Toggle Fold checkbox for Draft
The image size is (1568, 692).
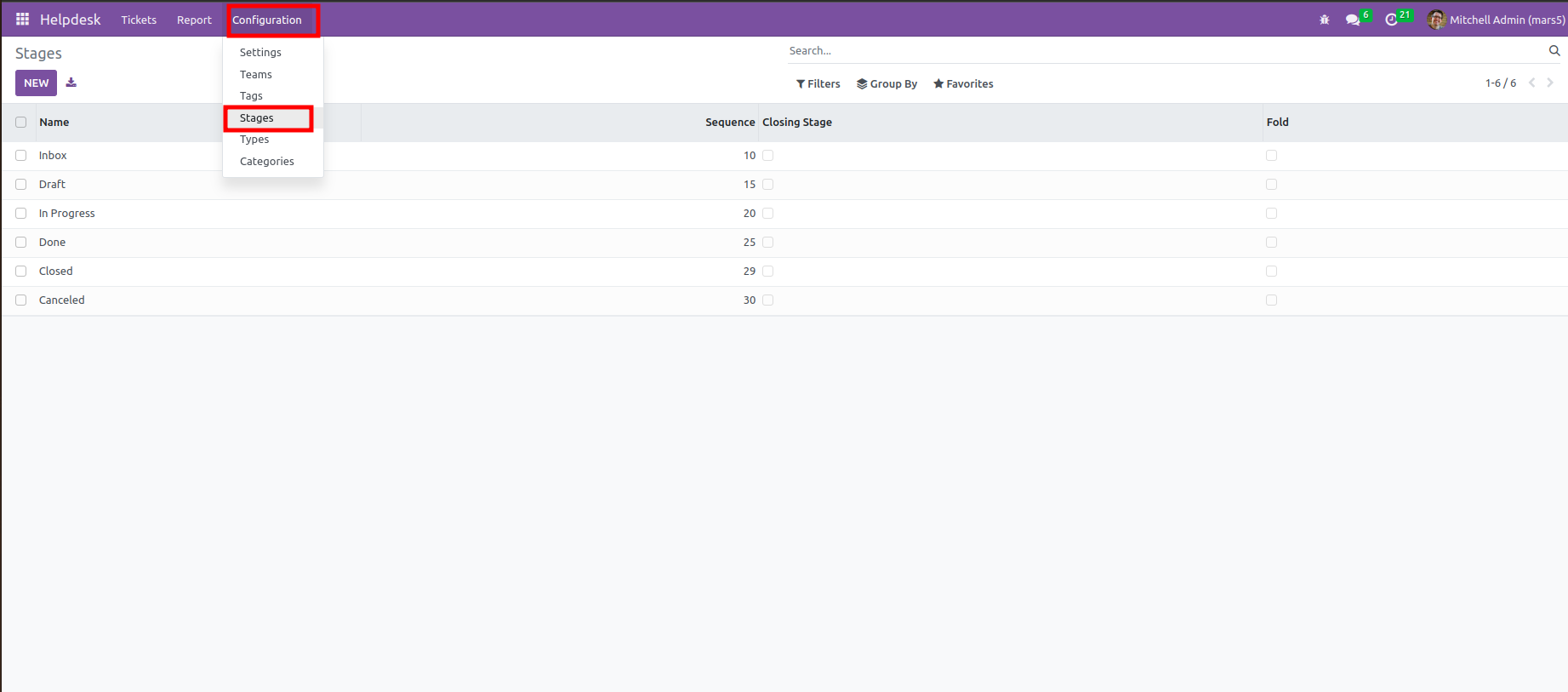coord(1272,185)
